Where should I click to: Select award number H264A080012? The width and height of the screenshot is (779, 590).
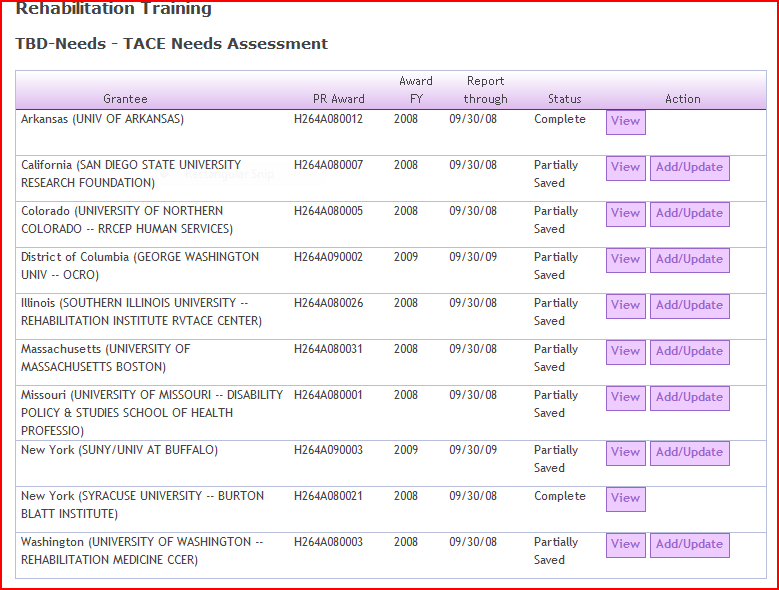pos(328,119)
